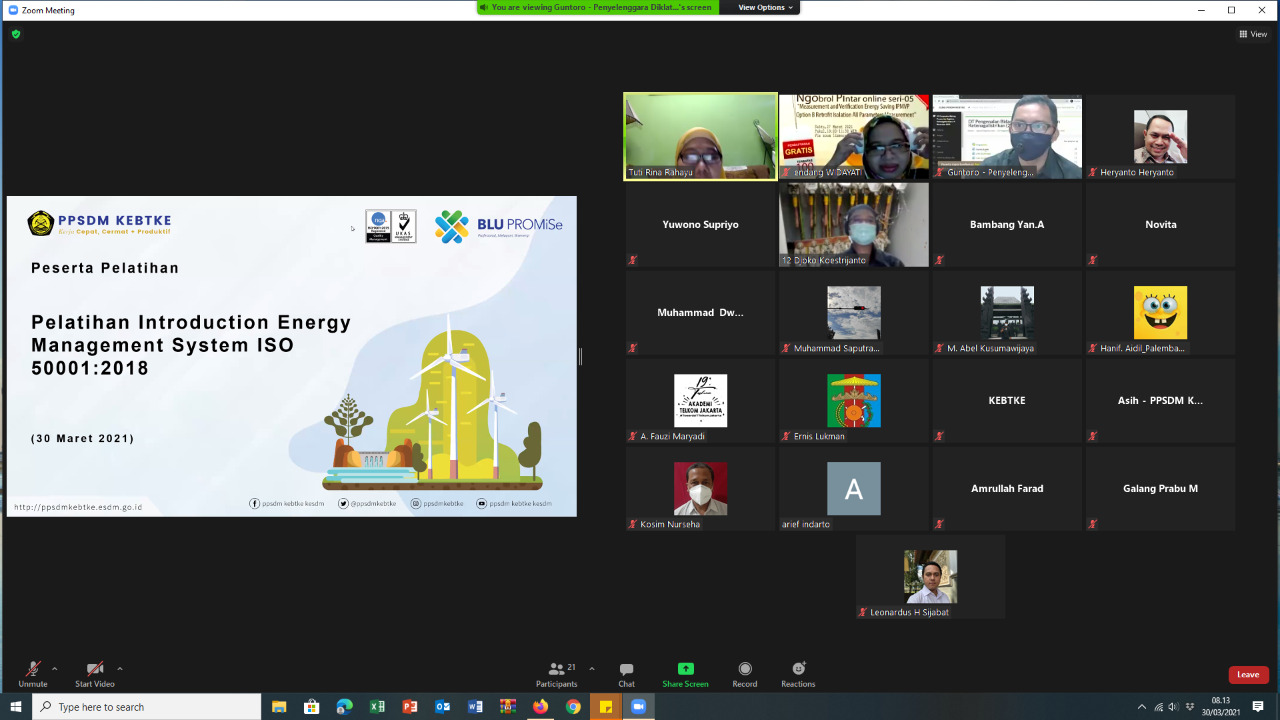Open the View Options dropdown
The image size is (1280, 720).
(766, 7)
